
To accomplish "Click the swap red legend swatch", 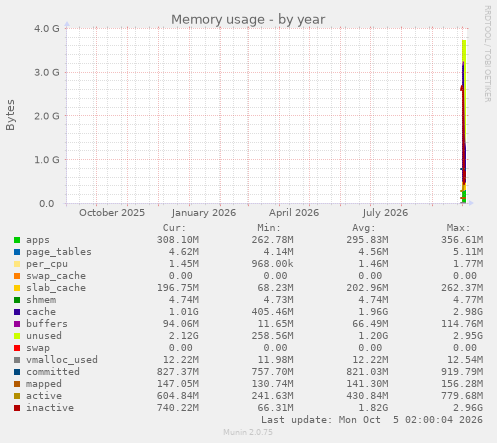I will click(x=17, y=348).
